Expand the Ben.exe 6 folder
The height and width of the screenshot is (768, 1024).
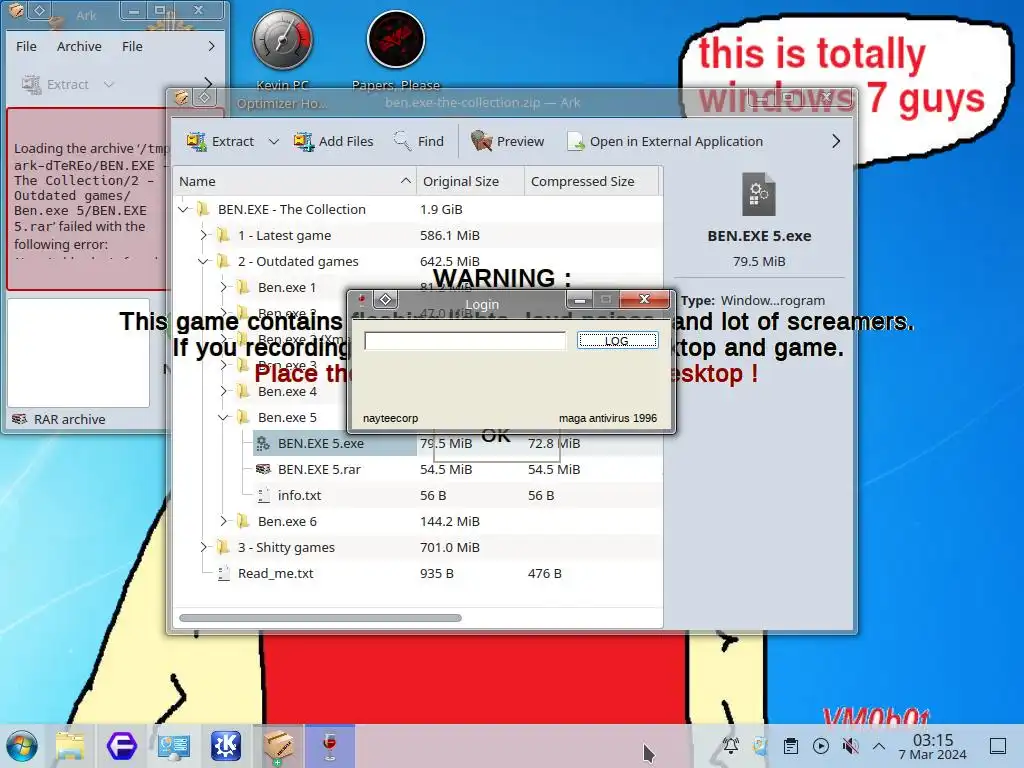tap(223, 521)
